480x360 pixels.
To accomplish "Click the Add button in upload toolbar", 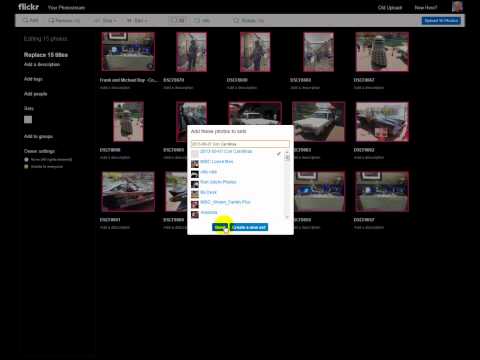I will (x=30, y=20).
